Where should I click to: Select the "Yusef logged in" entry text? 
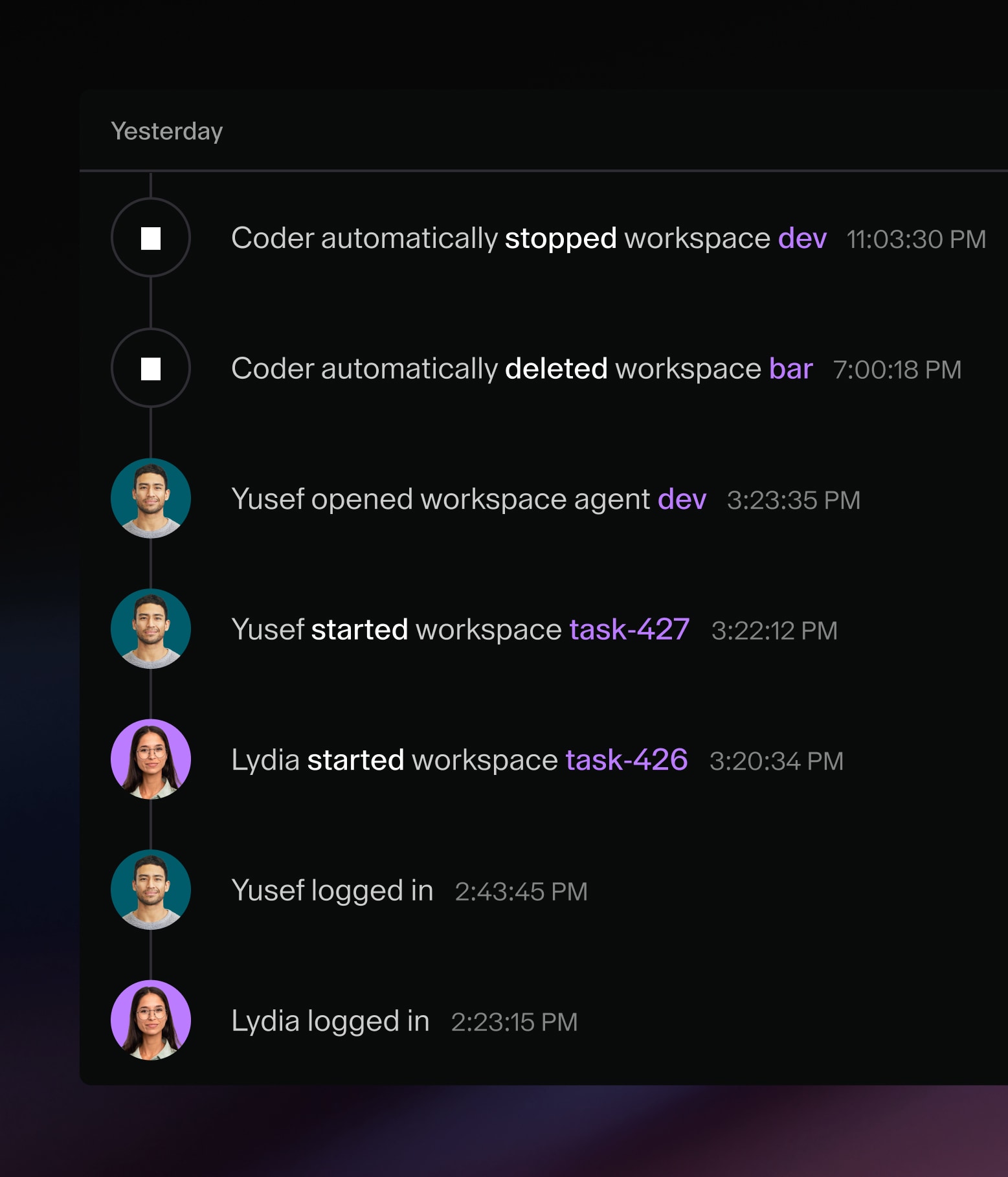click(332, 891)
